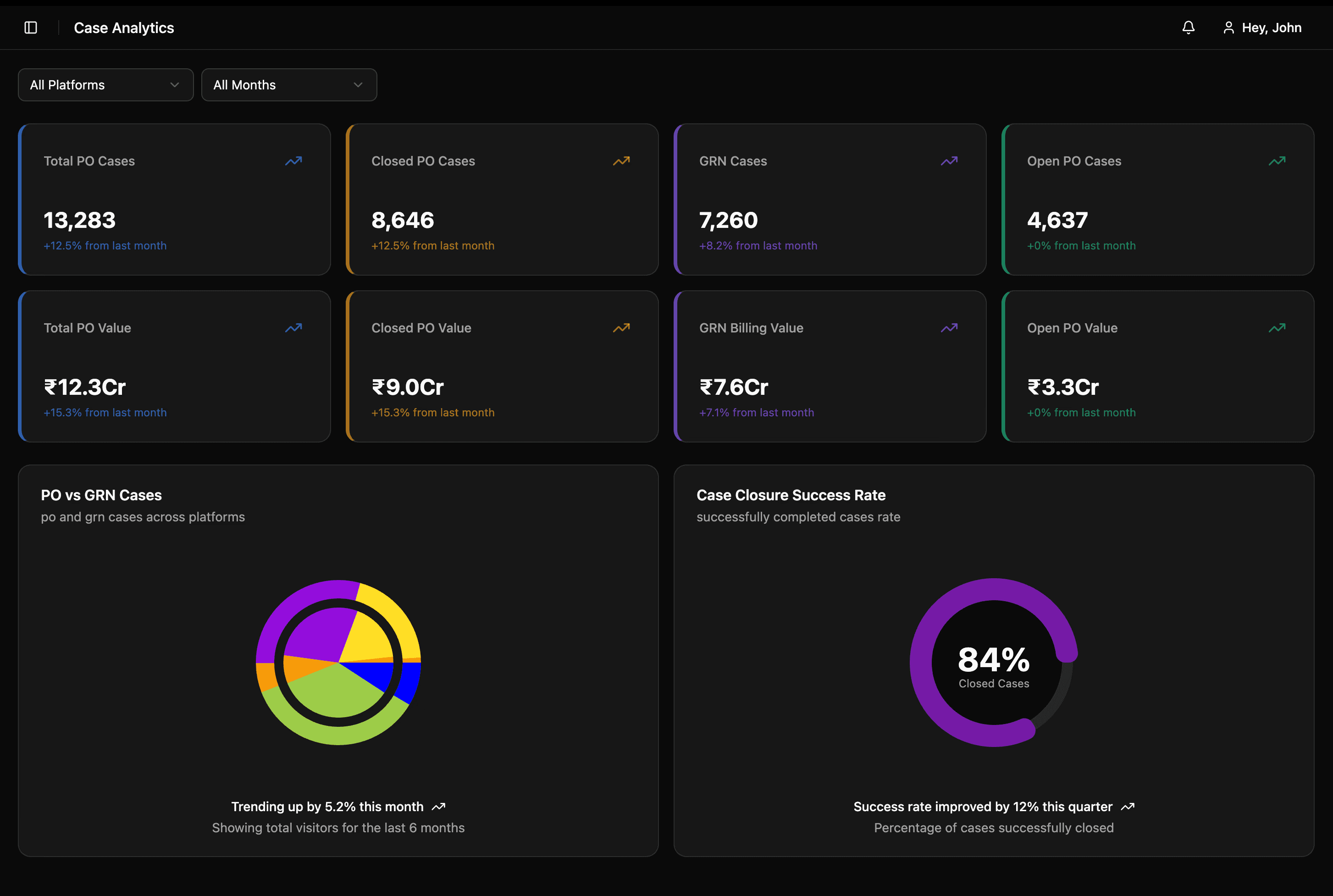The image size is (1333, 896).
Task: Click trend icon on Open PO Cases card
Action: [1277, 161]
